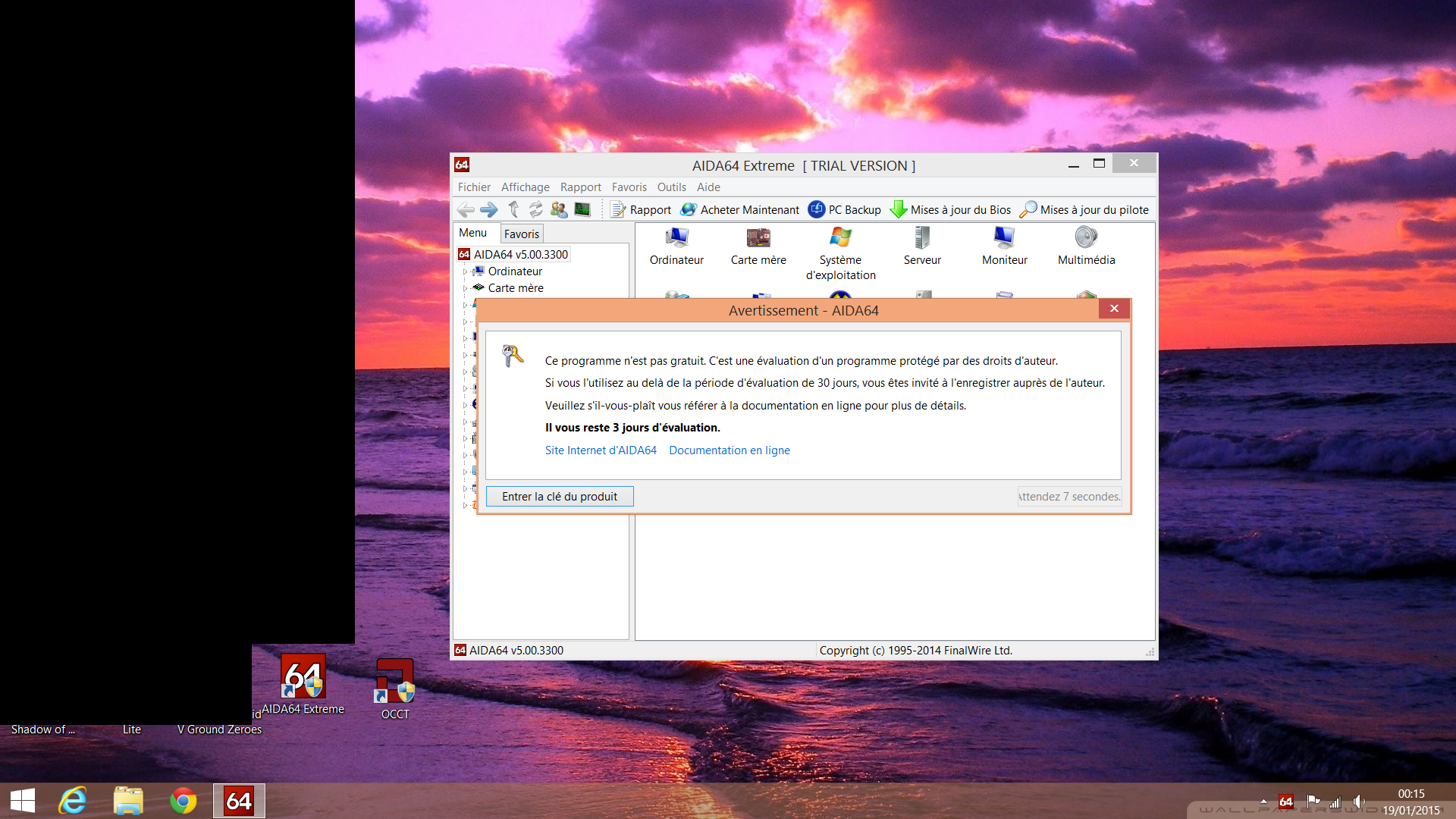Screen dimensions: 1456x819
Task: Click the Copyright FinalWire Ltd. status text
Action: tap(915, 651)
